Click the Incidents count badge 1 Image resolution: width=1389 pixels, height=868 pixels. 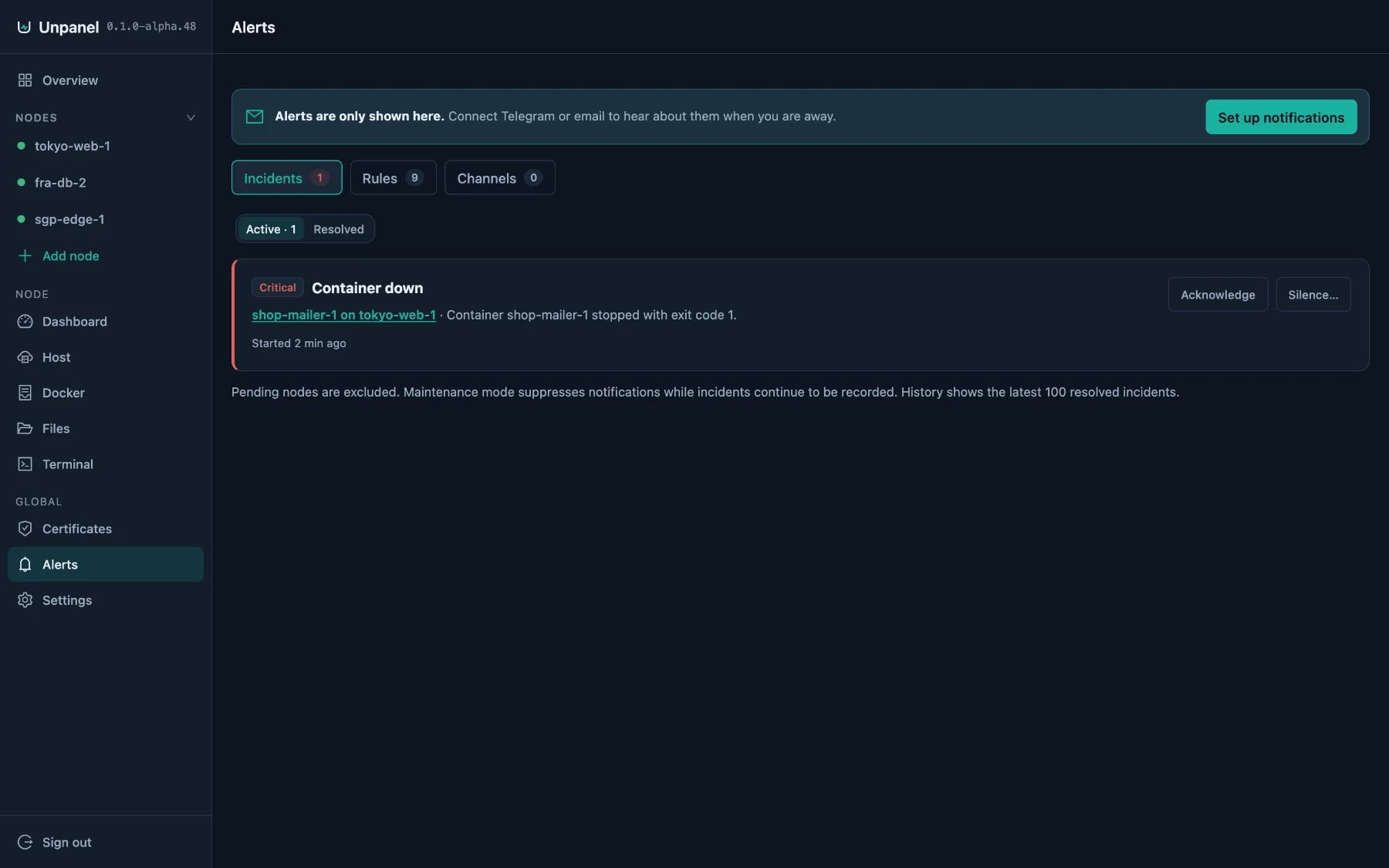[x=319, y=177]
